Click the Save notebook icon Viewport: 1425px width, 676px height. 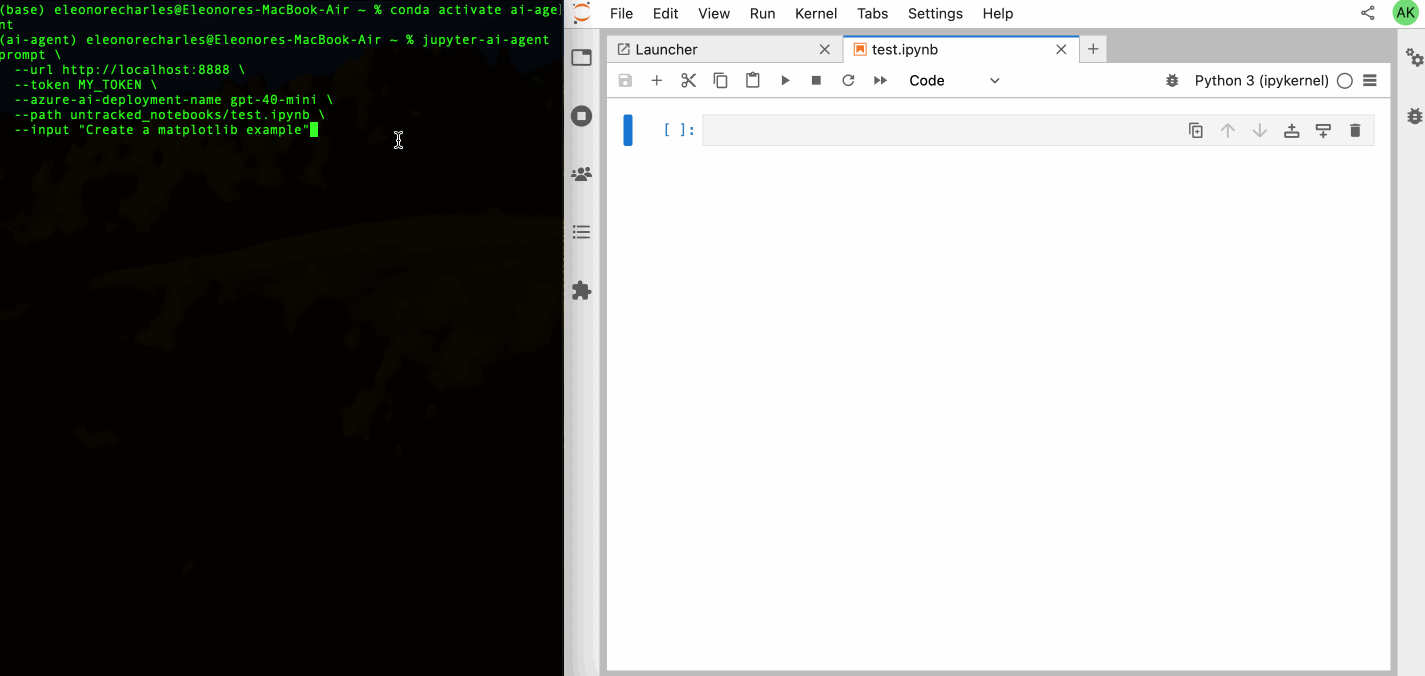point(625,81)
